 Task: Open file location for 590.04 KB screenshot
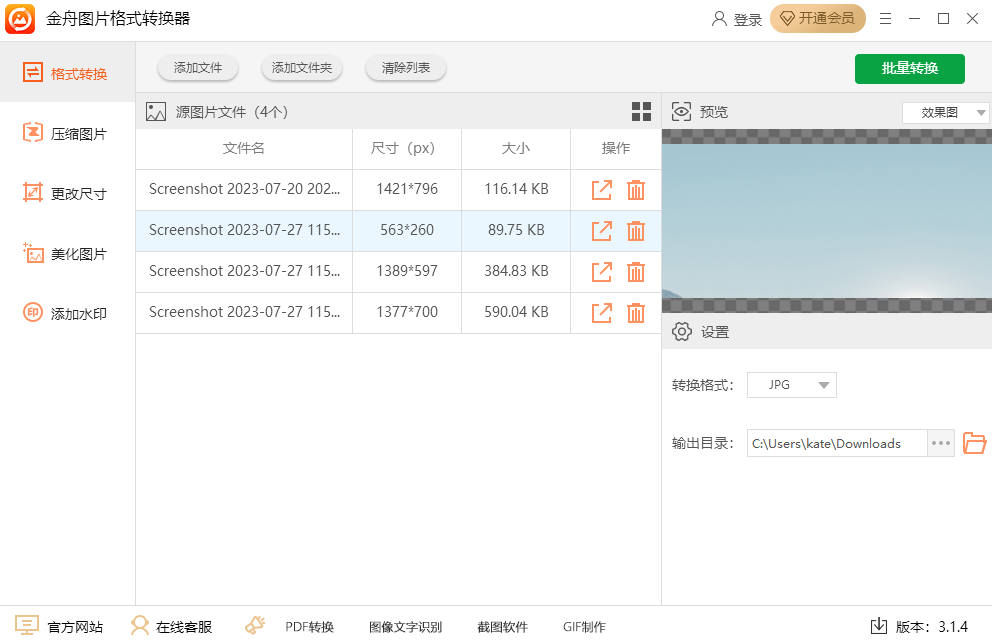602,313
